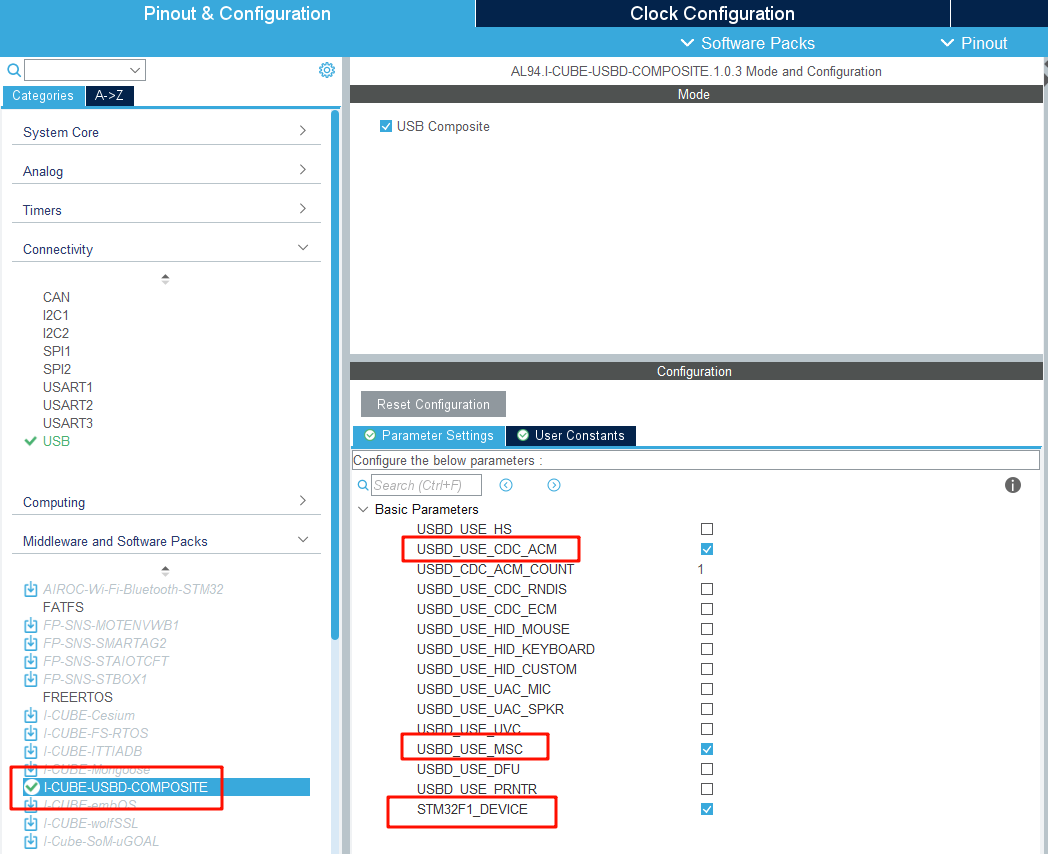Open the Software Packs dropdown
Viewport: 1048px width, 854px height.
[747, 43]
